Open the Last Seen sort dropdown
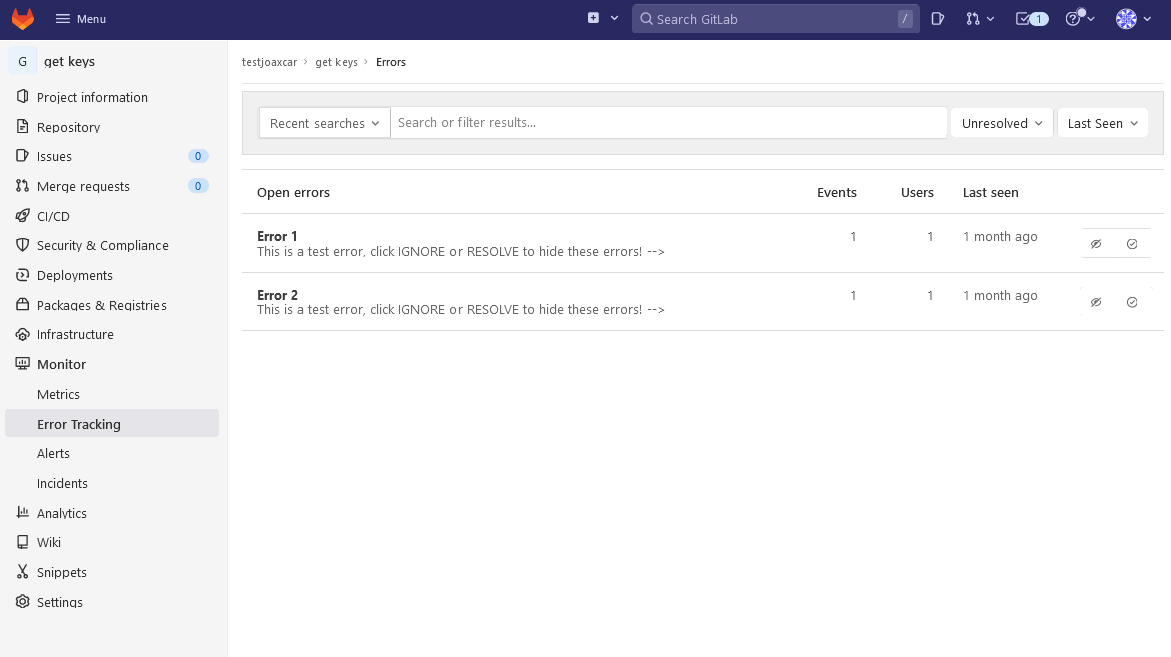The width and height of the screenshot is (1171, 657). [1102, 123]
